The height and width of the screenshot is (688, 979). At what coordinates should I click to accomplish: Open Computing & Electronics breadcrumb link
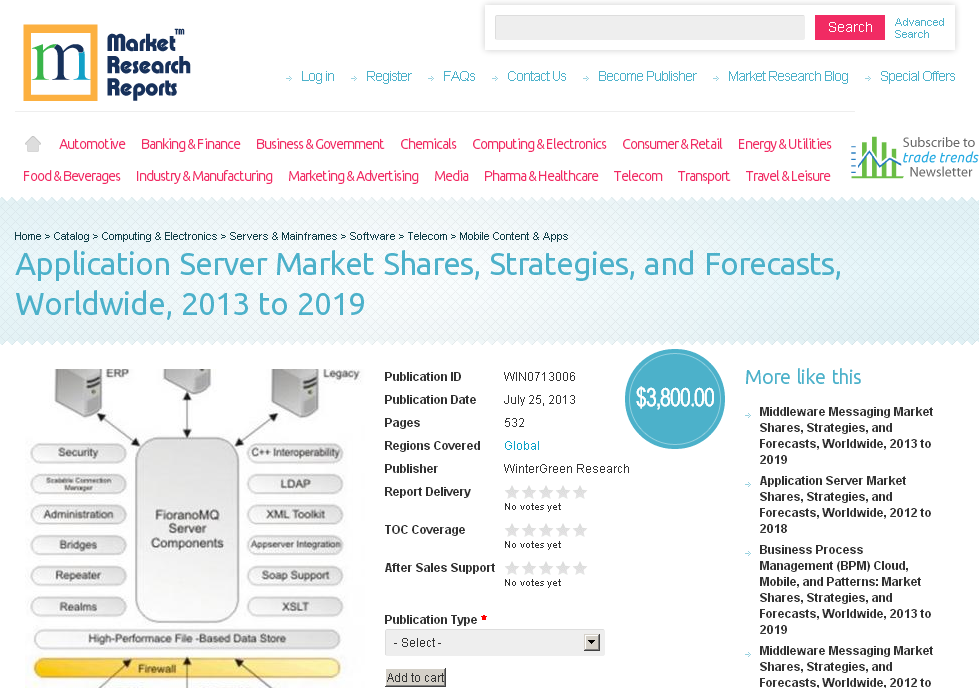coord(159,236)
